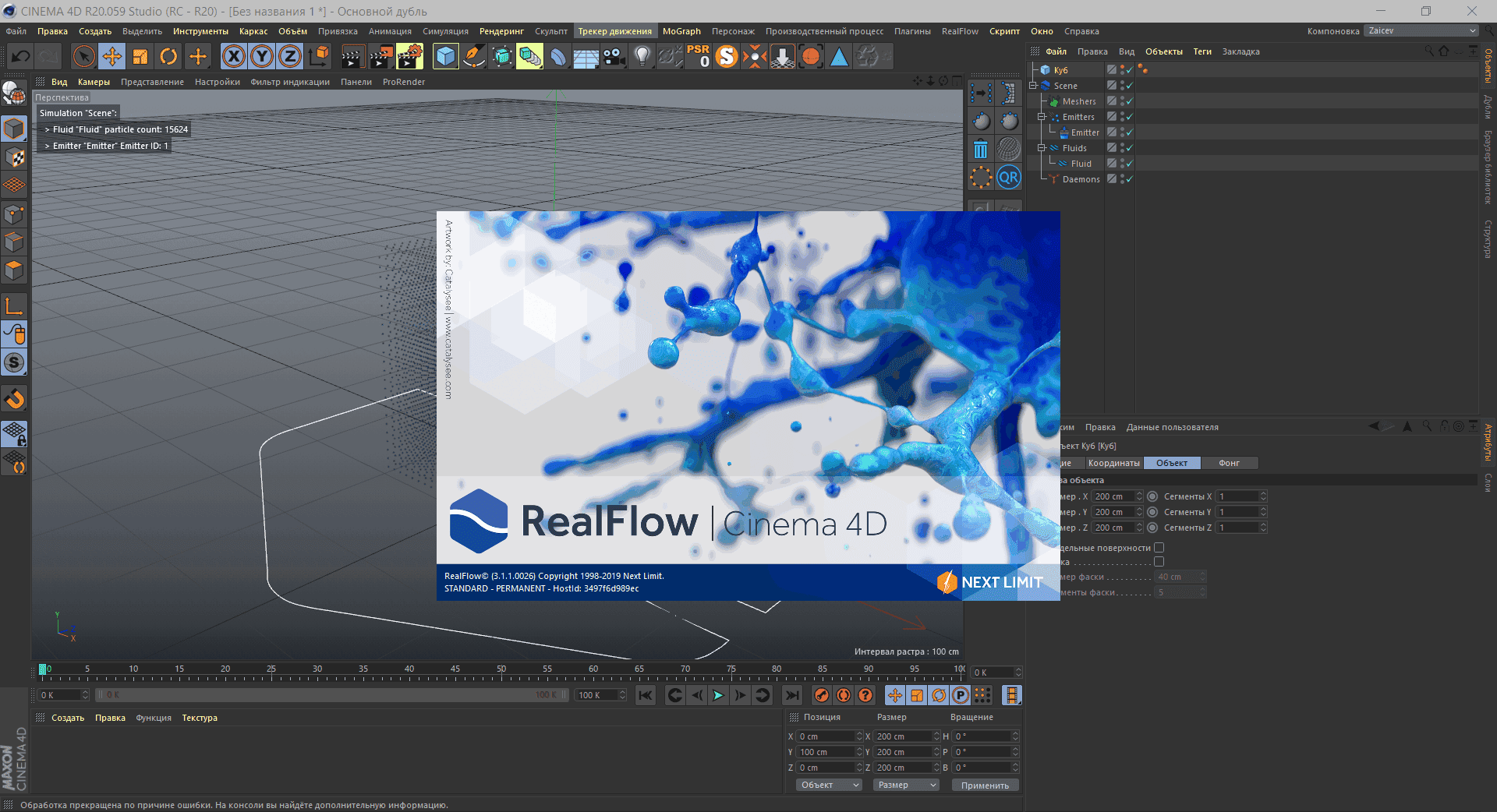Click the magnet snap icon on left palette
Image resolution: width=1497 pixels, height=812 pixels.
[x=14, y=399]
